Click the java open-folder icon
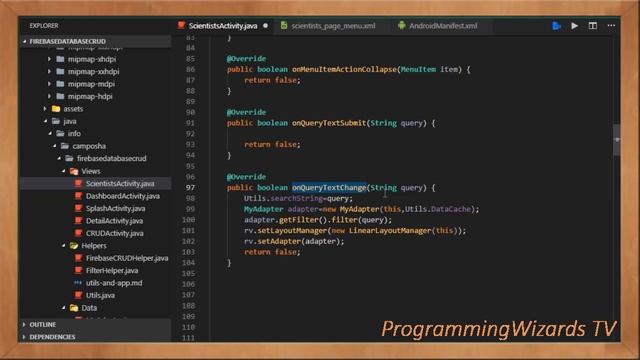Viewport: 640px width, 360px height. click(x=56, y=121)
